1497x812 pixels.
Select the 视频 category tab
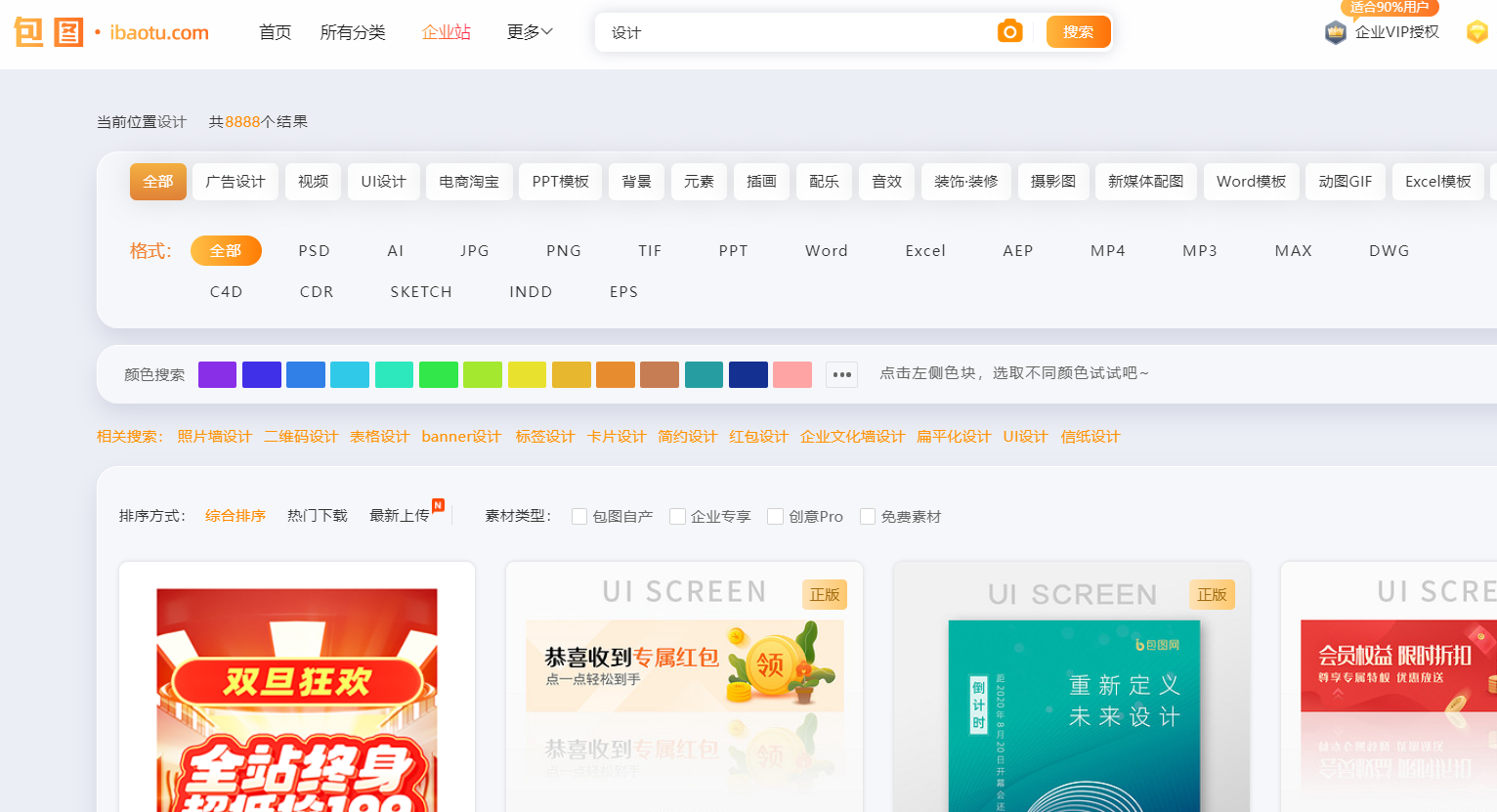313,182
